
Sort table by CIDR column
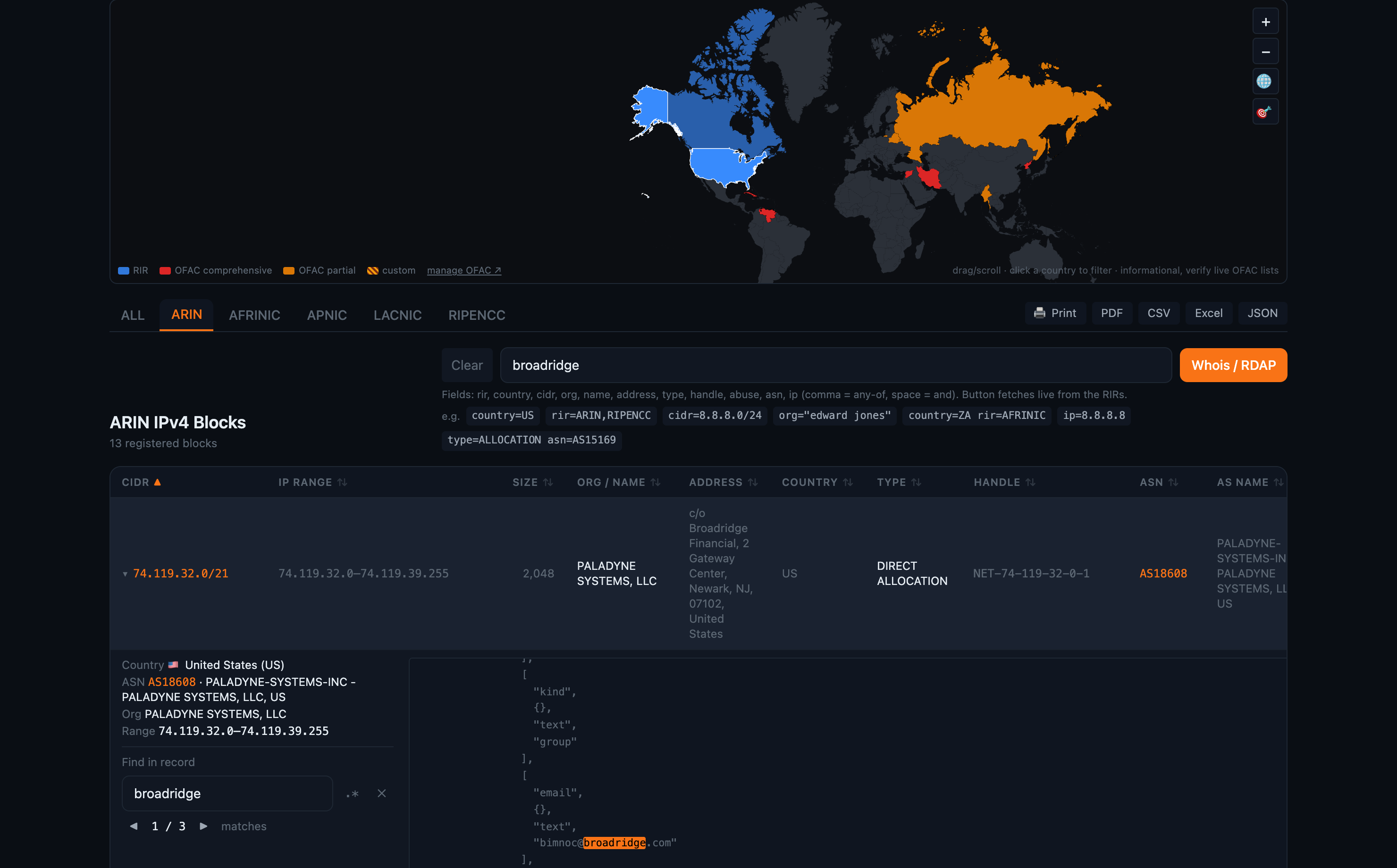(141, 482)
